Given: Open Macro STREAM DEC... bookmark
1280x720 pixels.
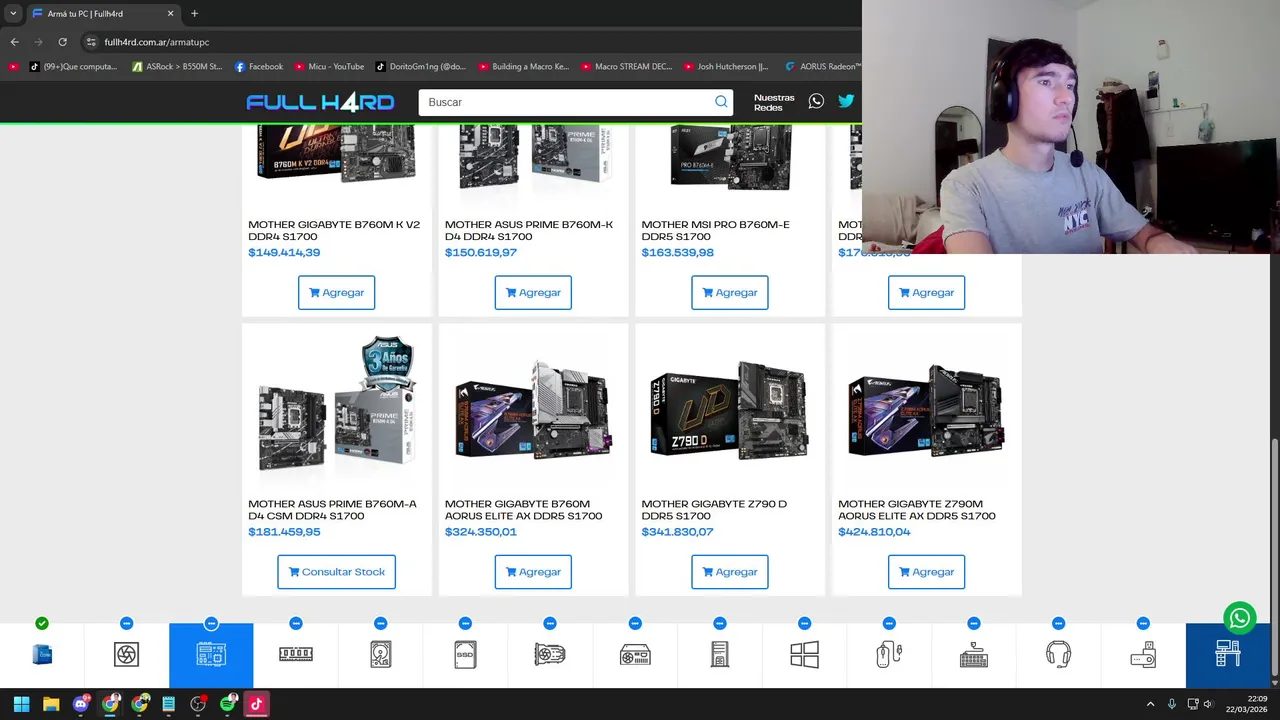Looking at the screenshot, I should [x=626, y=67].
